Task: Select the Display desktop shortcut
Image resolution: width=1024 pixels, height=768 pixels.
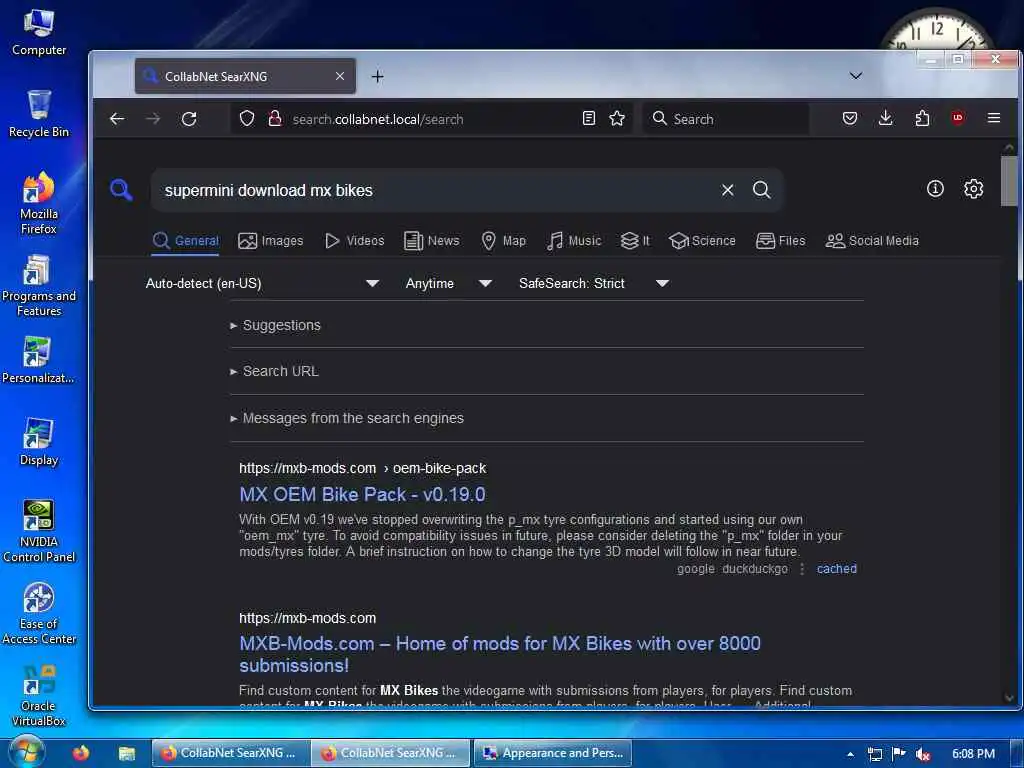Action: point(39,442)
